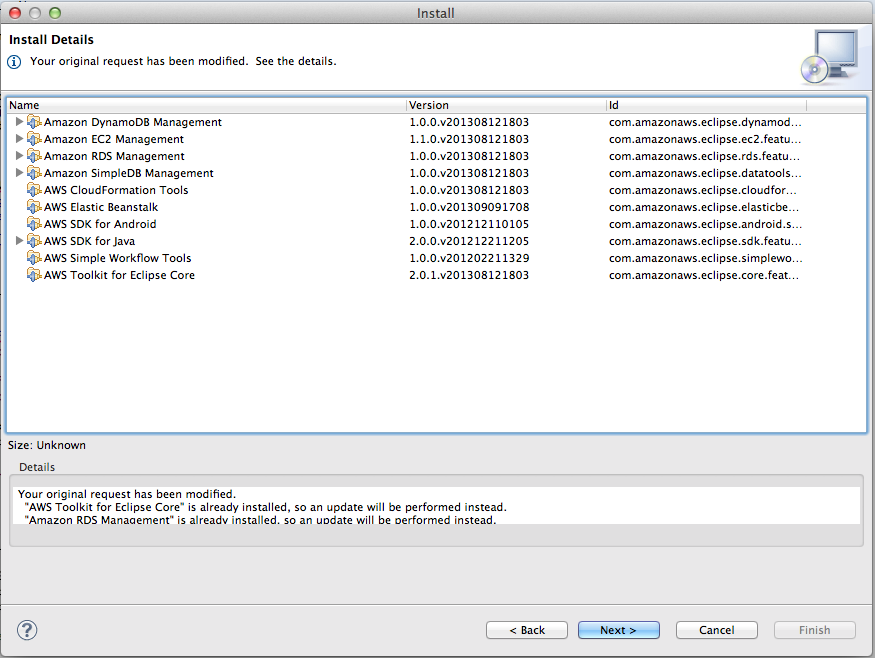Click version 1.1.0.v201308121803 of EC2 Management

[469, 139]
